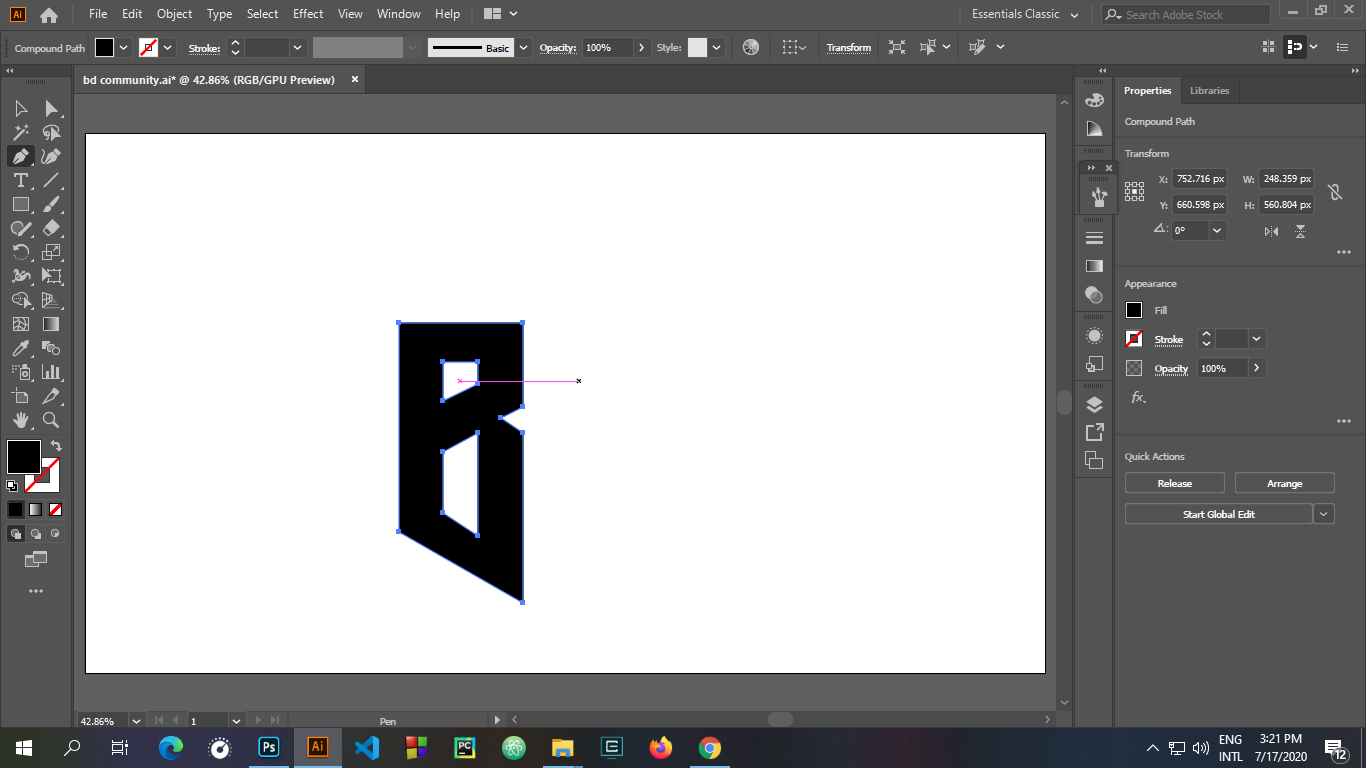Choose the Symbol Sprayer tool
This screenshot has height=768, width=1366.
[20, 372]
